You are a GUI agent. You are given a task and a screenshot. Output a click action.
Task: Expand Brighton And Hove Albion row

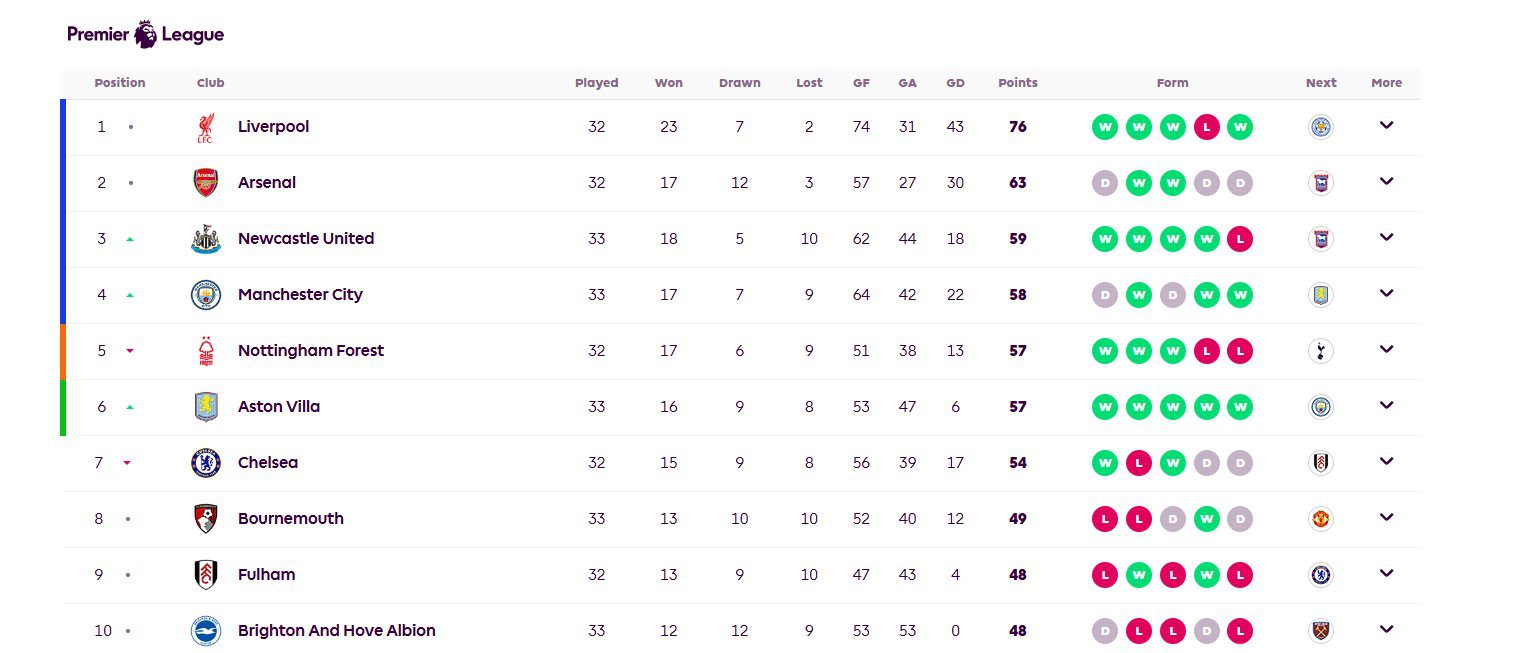tap(1386, 630)
